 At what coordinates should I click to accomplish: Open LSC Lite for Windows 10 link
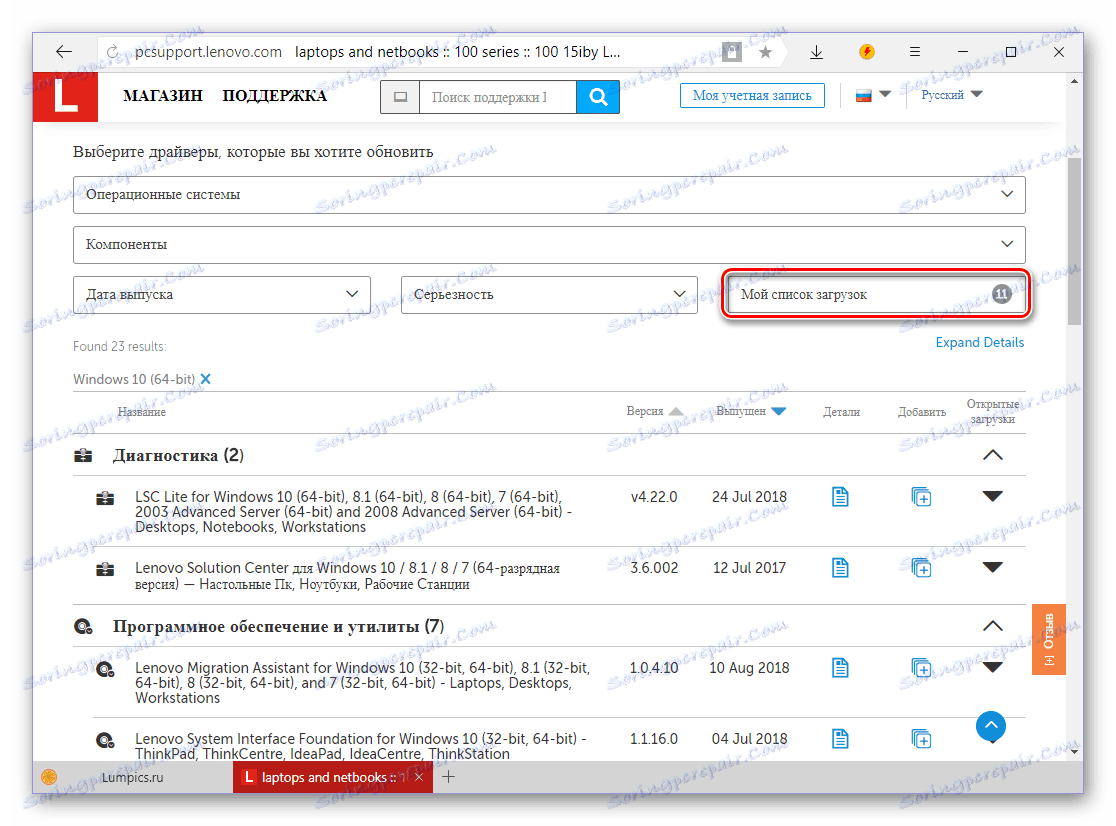point(354,512)
